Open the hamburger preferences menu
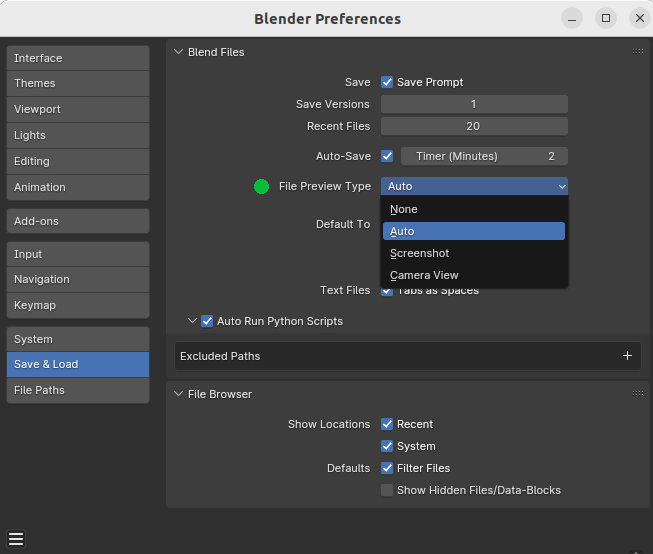Image resolution: width=653 pixels, height=554 pixels. pos(16,539)
